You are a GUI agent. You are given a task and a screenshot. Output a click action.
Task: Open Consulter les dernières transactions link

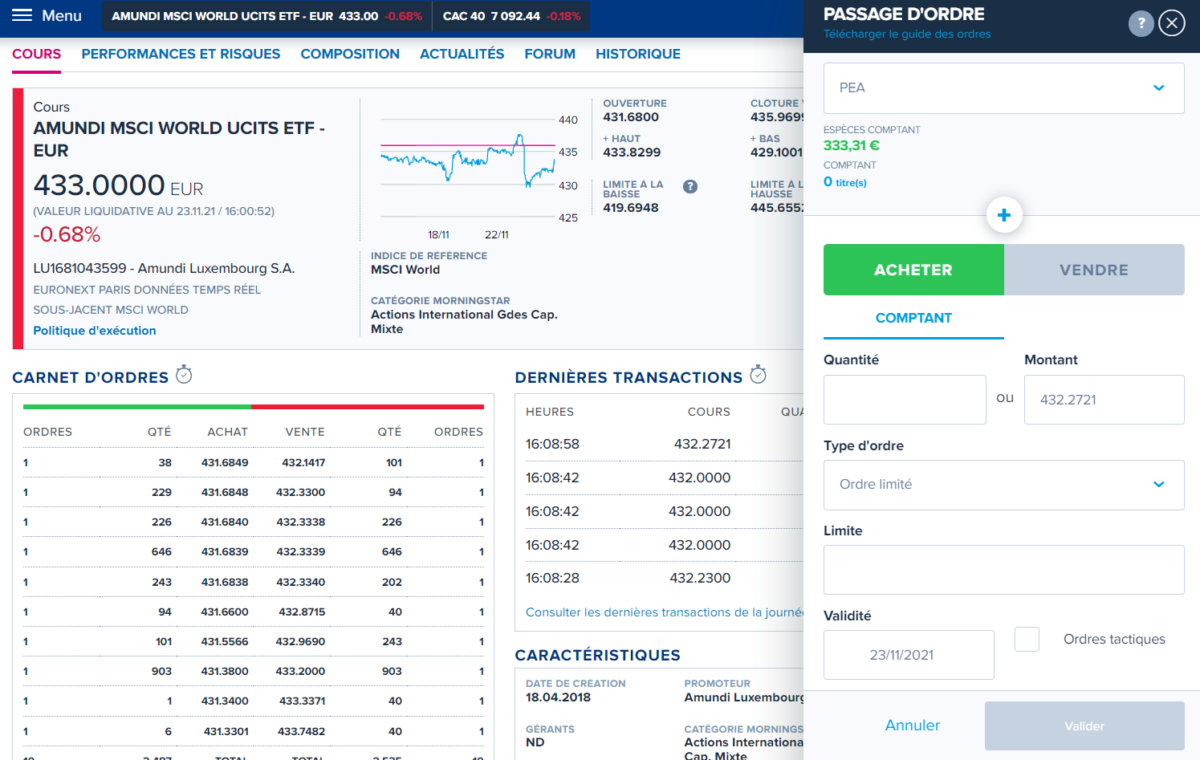click(x=665, y=612)
